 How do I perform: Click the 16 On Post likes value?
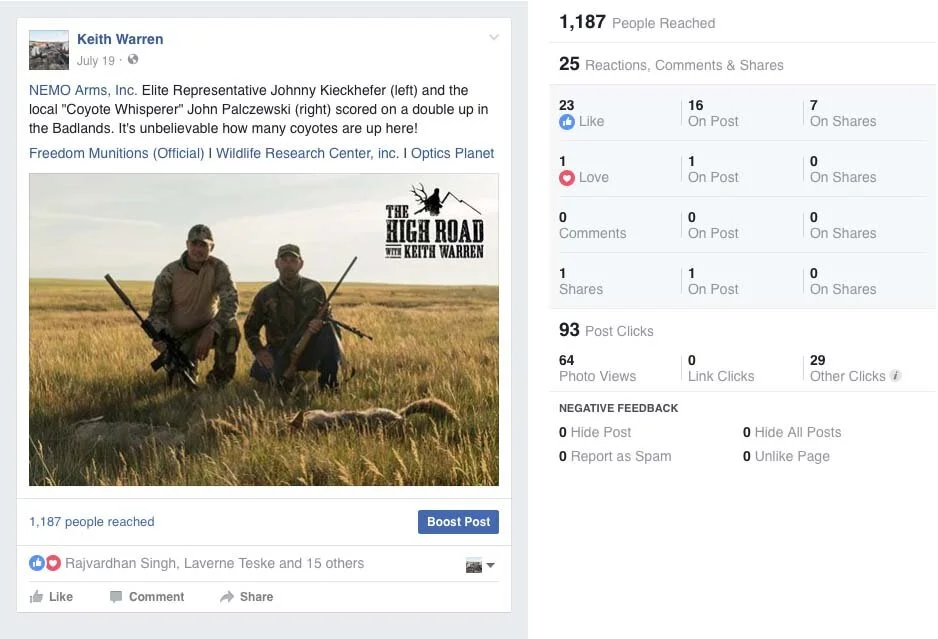coord(713,113)
